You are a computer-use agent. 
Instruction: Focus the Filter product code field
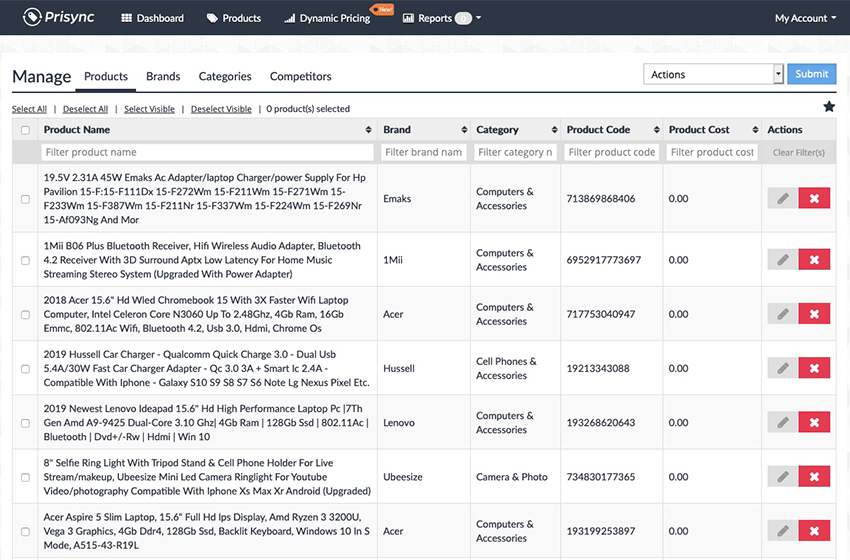point(611,152)
